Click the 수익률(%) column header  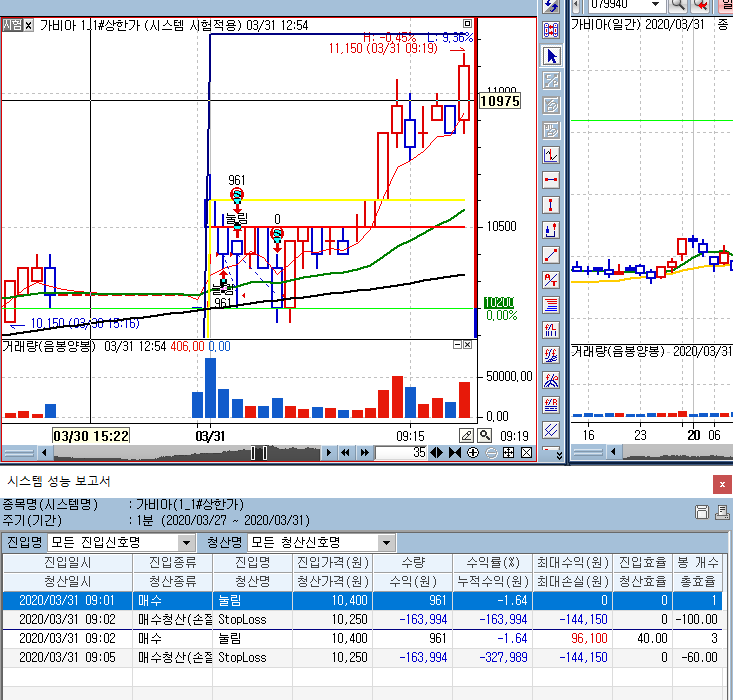click(491, 562)
